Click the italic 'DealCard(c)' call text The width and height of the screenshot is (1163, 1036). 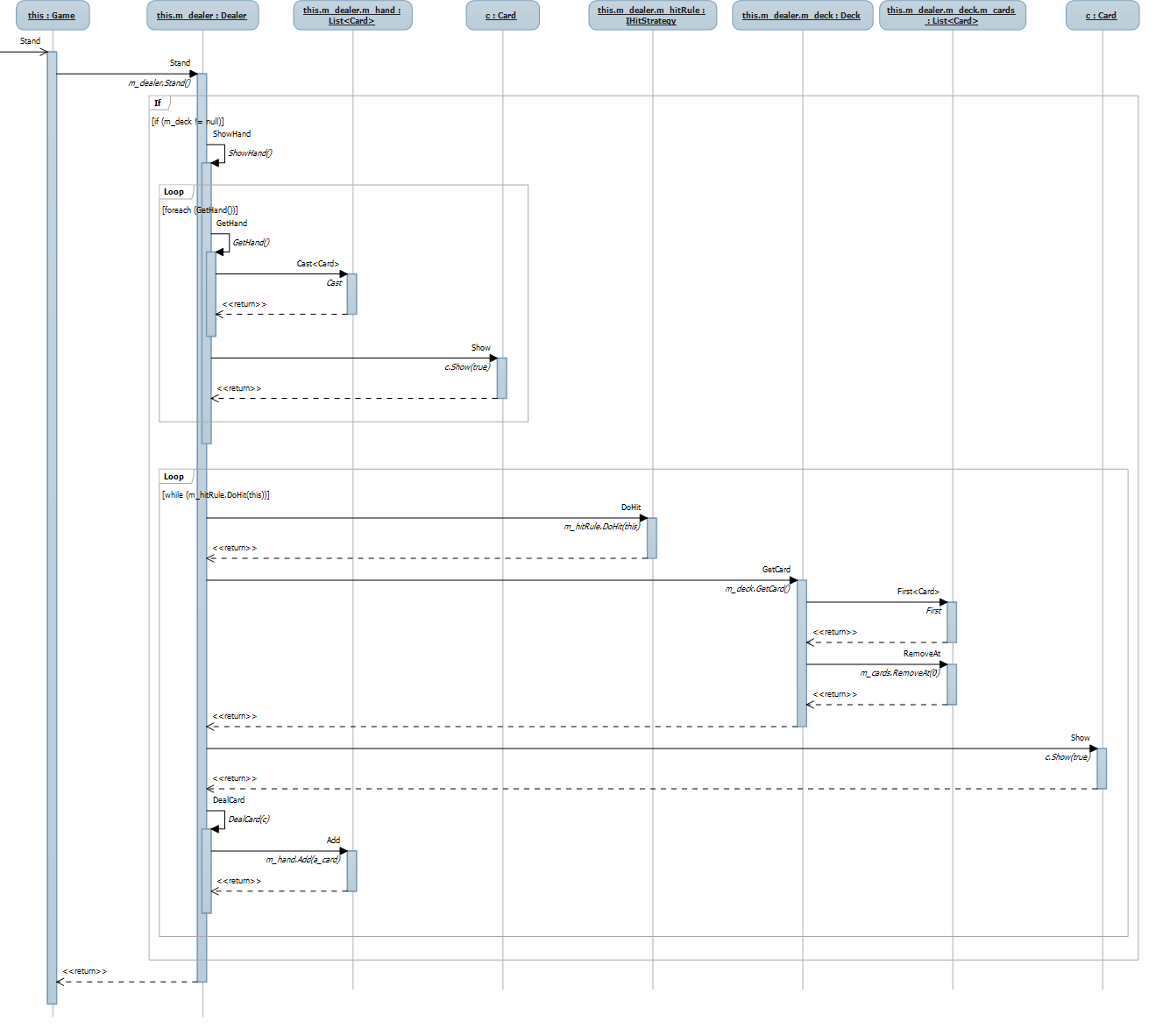click(x=249, y=820)
